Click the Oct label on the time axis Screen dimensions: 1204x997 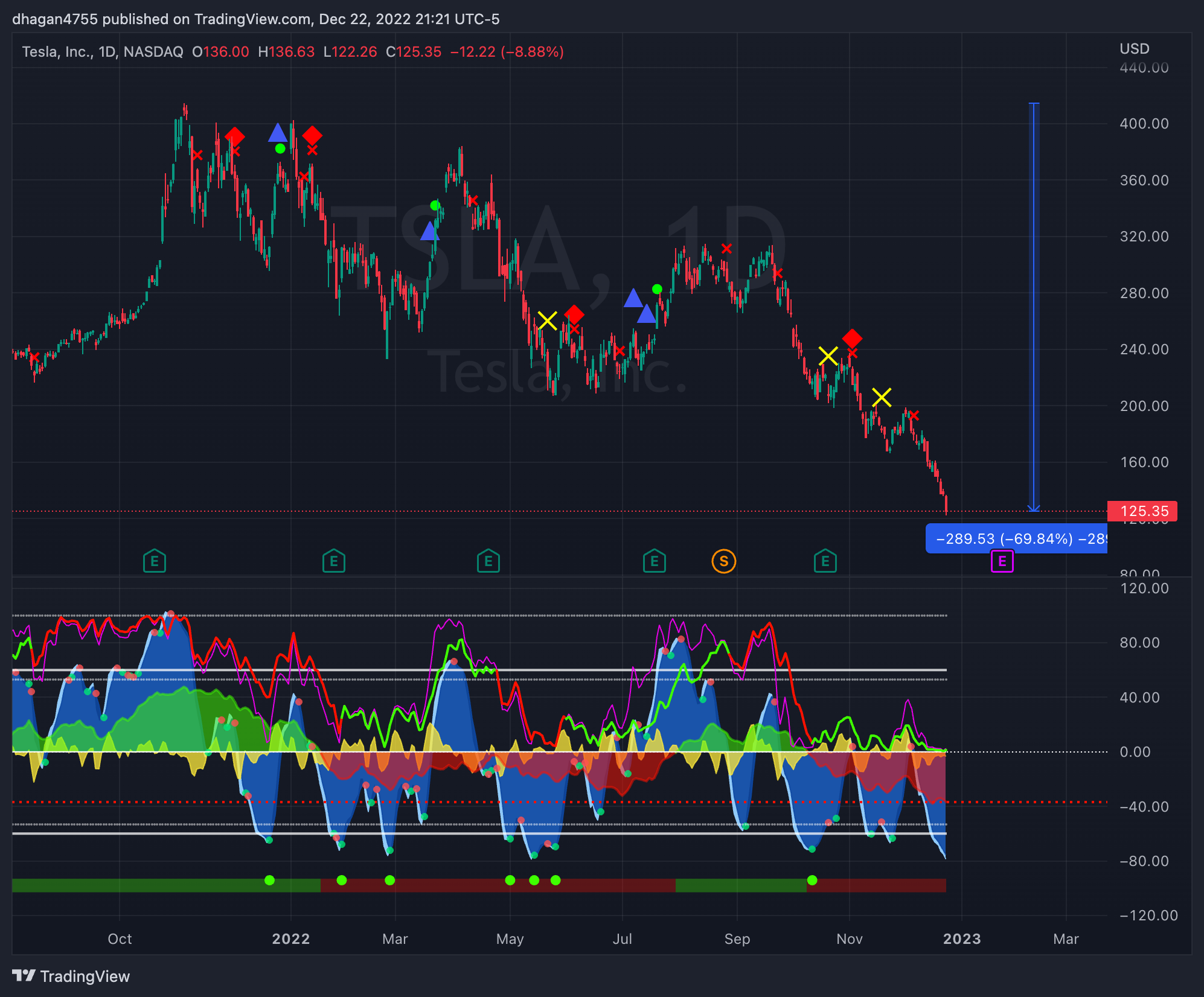click(x=120, y=938)
